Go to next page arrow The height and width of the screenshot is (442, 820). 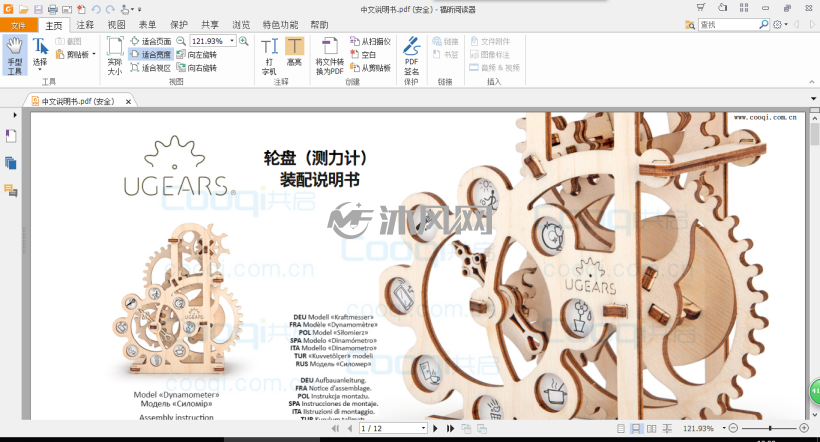click(435, 428)
